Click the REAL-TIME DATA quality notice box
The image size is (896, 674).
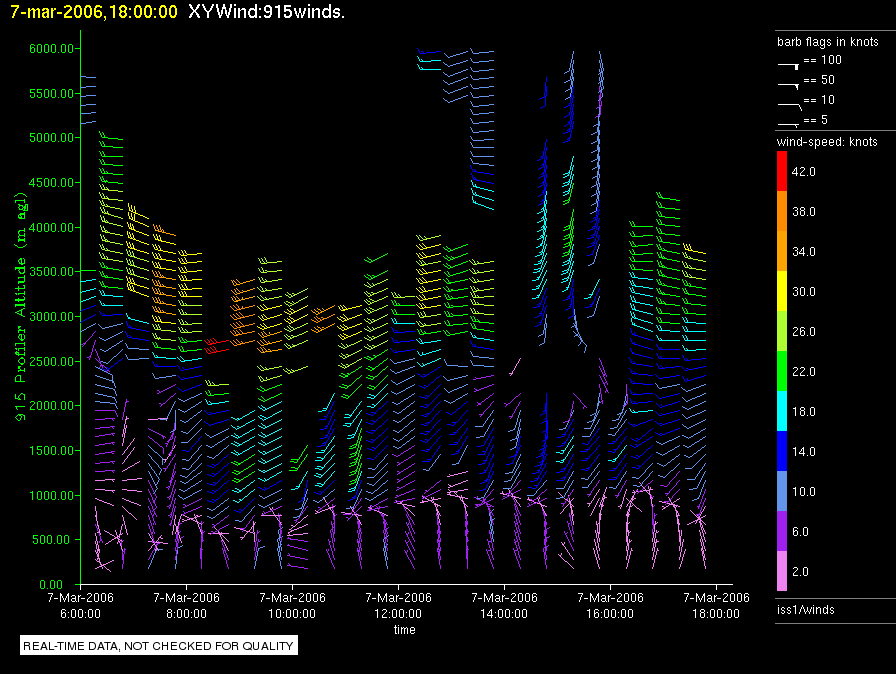coord(159,646)
